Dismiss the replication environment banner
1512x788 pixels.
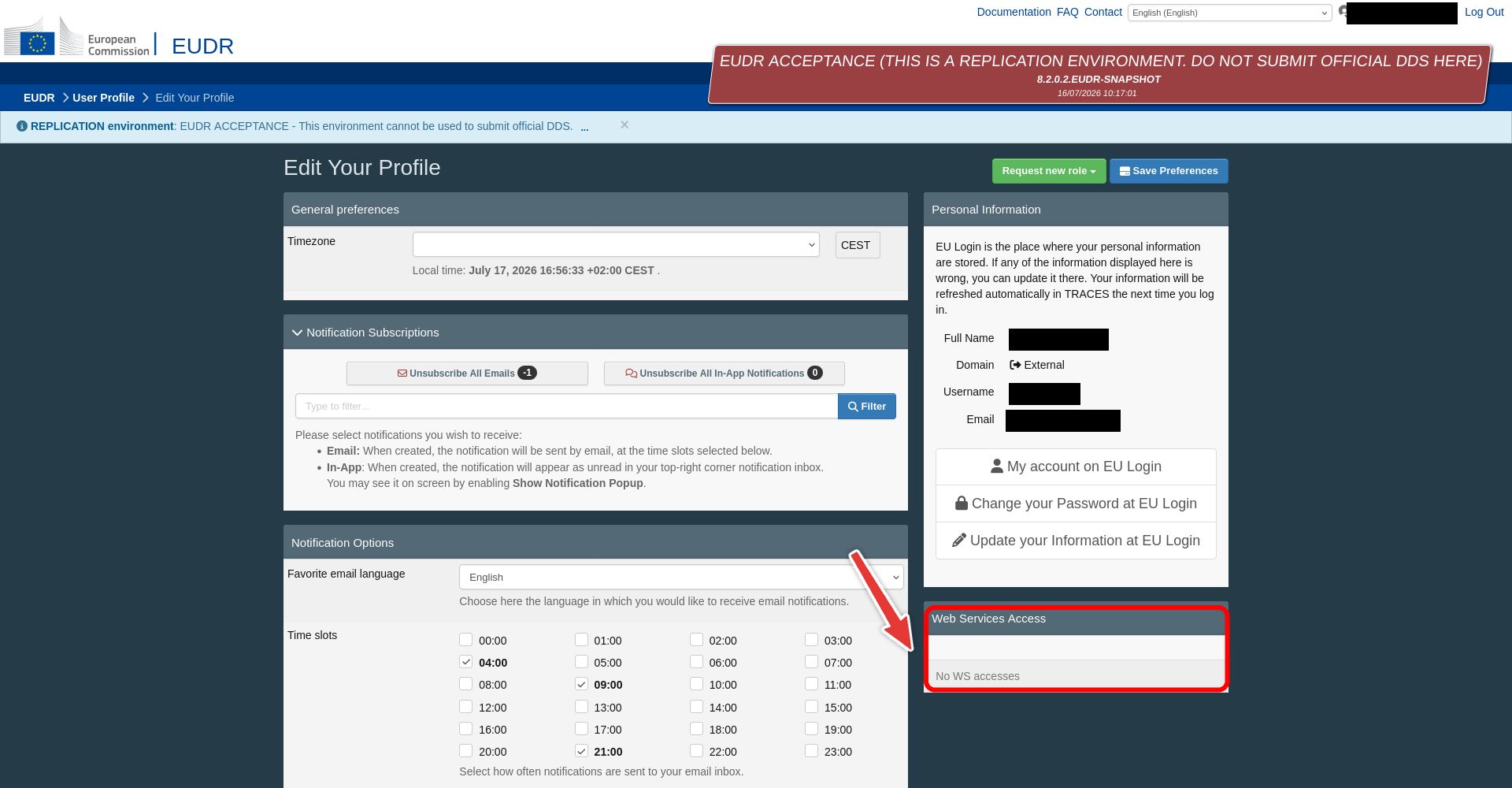coord(624,125)
